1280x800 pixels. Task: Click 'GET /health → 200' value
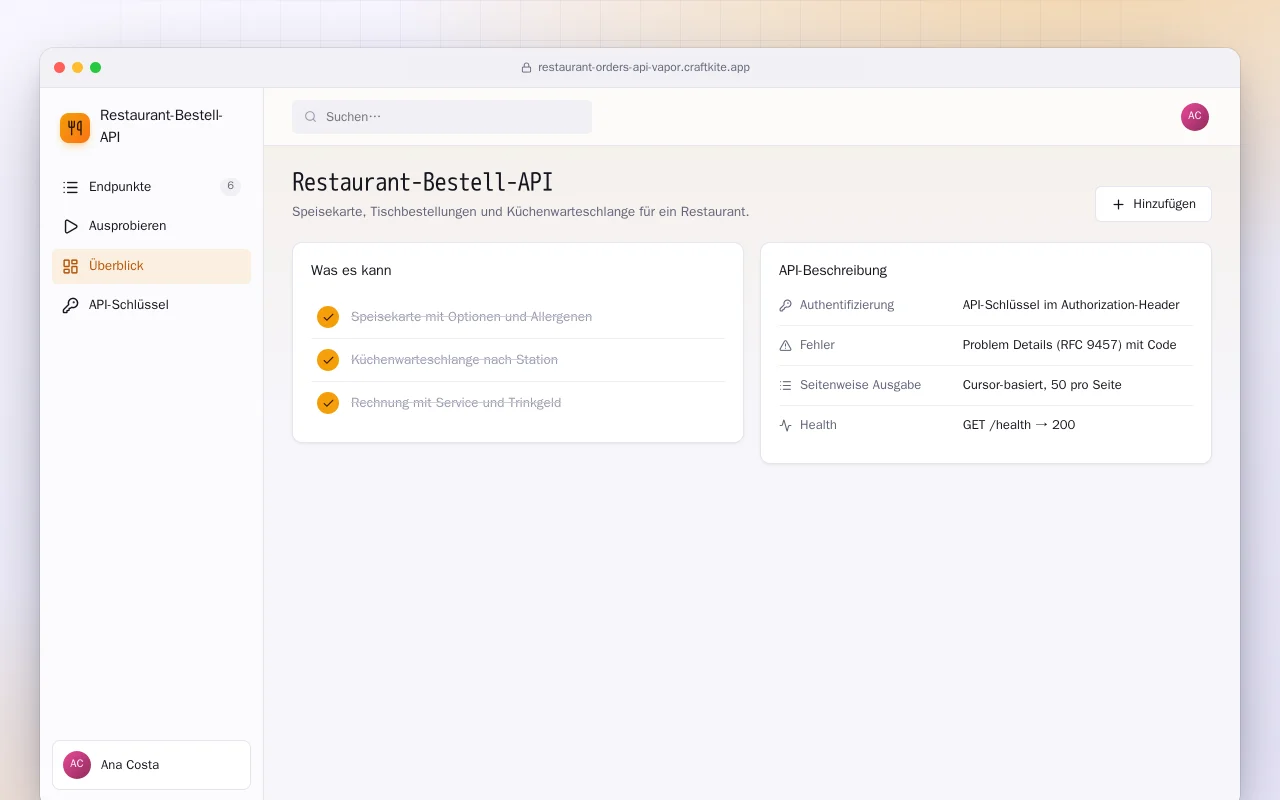click(1019, 425)
